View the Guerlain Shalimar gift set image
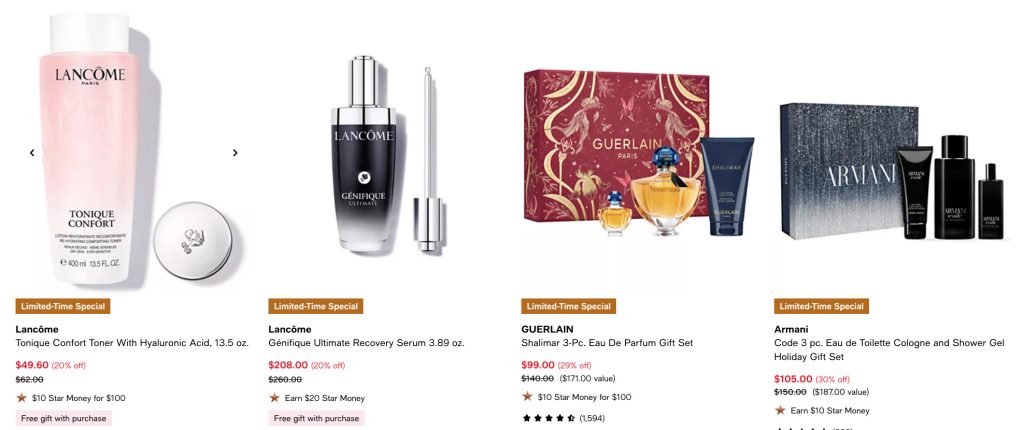1024x430 pixels. click(x=639, y=154)
